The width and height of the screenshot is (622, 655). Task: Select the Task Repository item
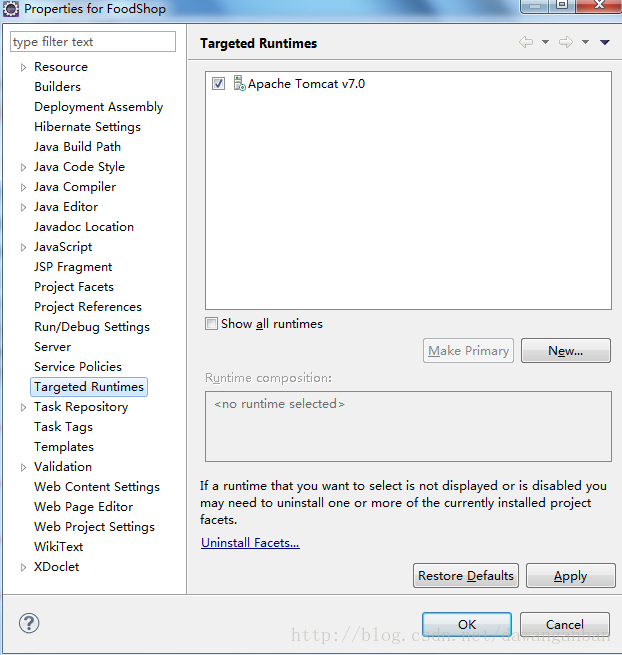81,407
